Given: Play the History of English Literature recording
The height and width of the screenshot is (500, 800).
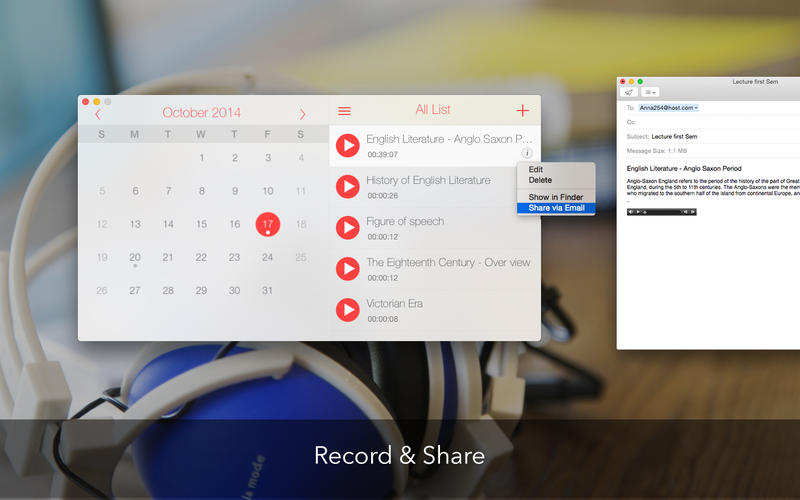Looking at the screenshot, I should (348, 187).
